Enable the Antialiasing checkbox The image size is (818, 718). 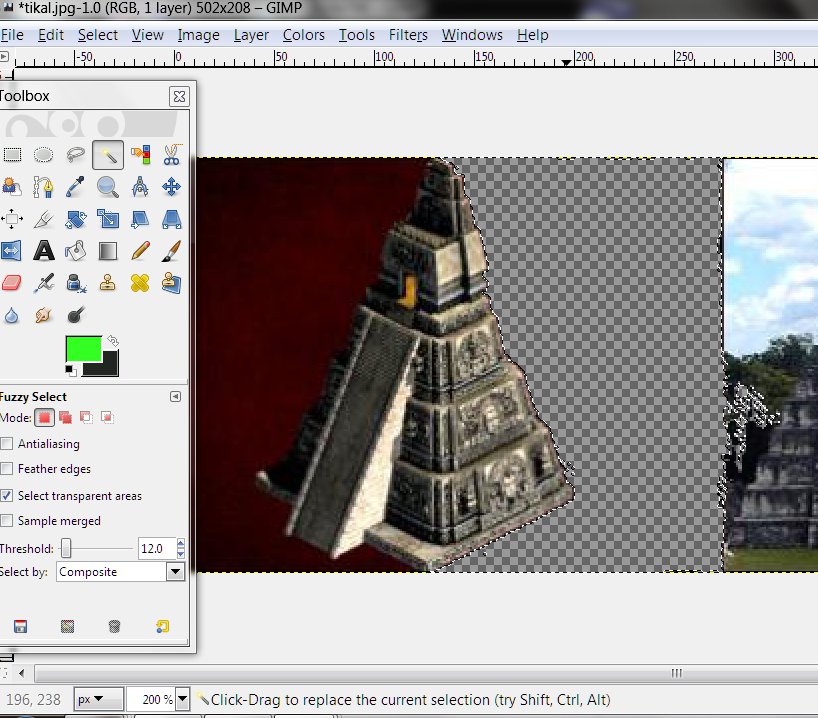point(8,444)
